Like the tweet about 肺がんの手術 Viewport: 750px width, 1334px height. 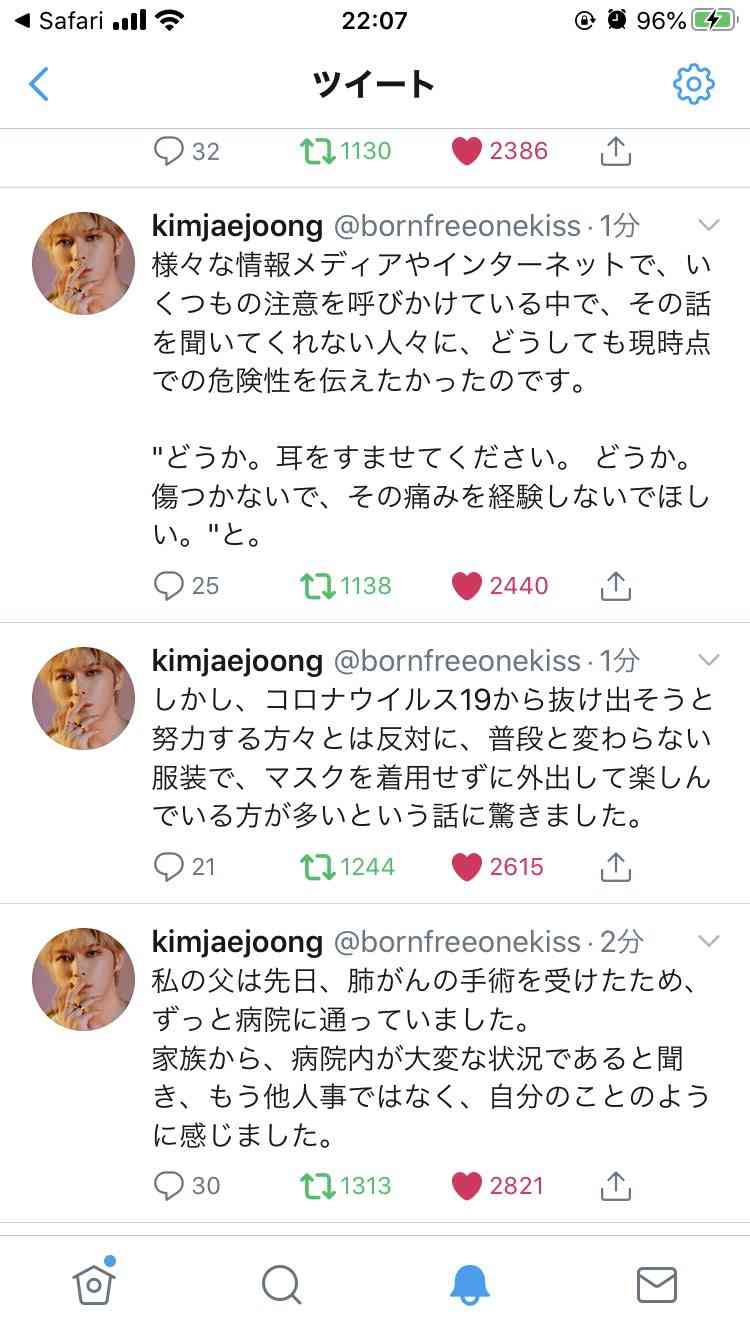[467, 1186]
